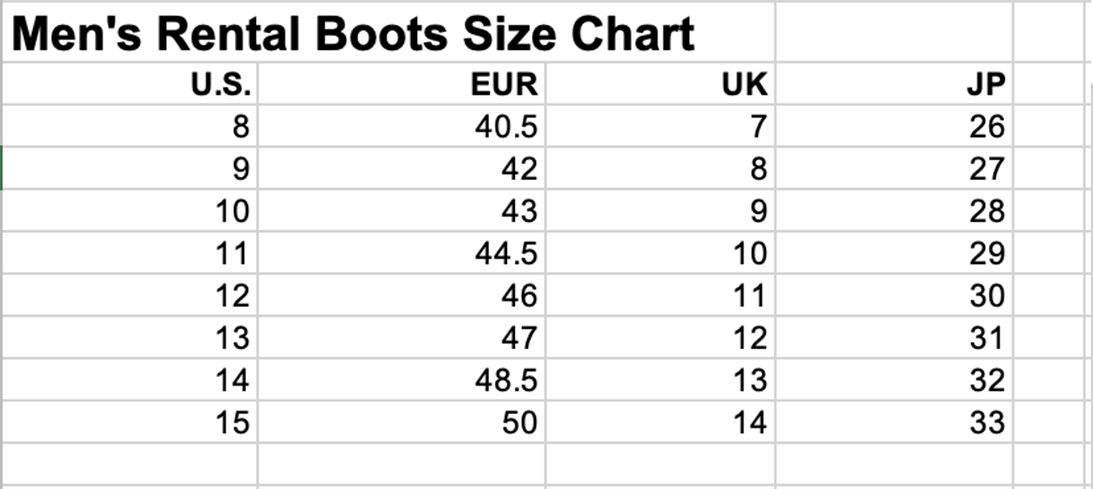Select the JP size 31 cell
The height and width of the screenshot is (489, 1093).
[x=894, y=338]
